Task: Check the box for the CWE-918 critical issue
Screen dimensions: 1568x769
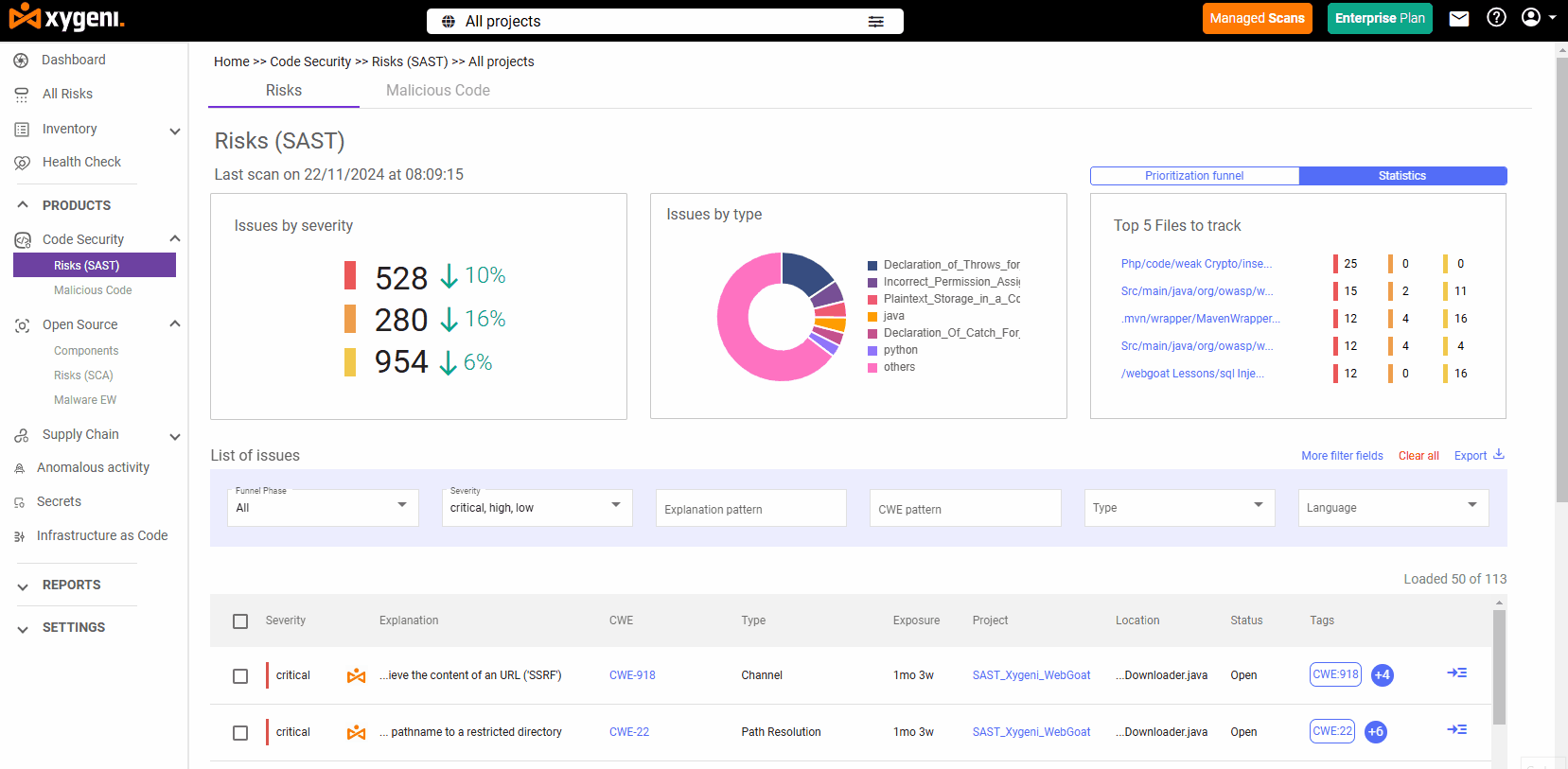Action: pos(240,676)
